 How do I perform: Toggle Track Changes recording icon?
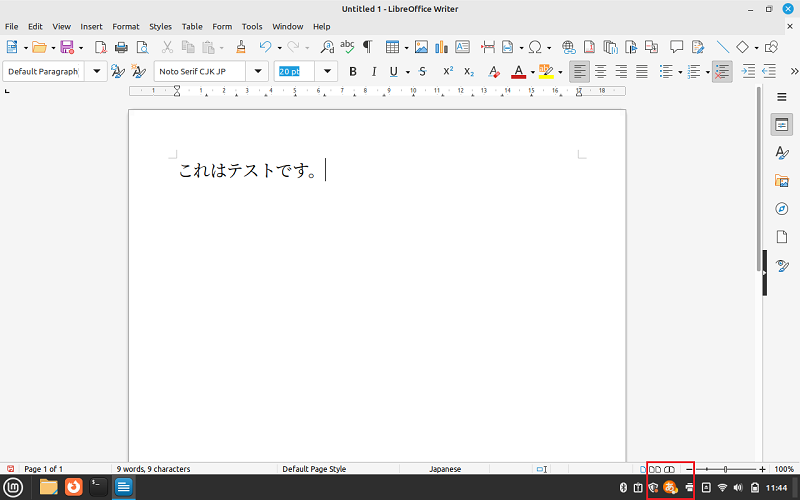click(x=698, y=47)
